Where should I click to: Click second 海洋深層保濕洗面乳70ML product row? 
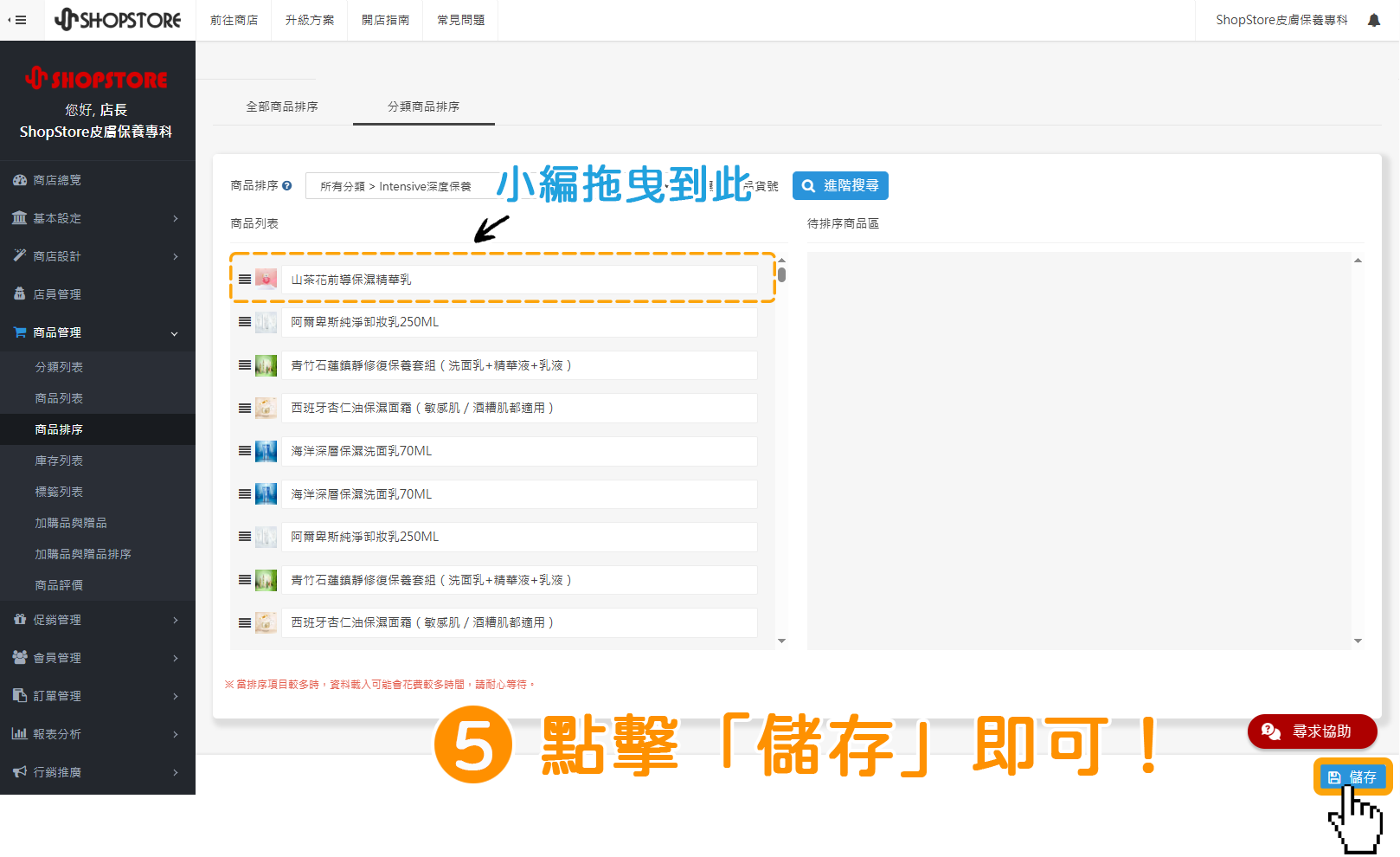click(x=519, y=494)
